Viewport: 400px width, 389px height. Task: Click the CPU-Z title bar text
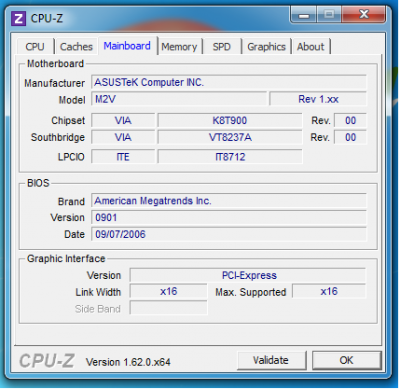47,18
